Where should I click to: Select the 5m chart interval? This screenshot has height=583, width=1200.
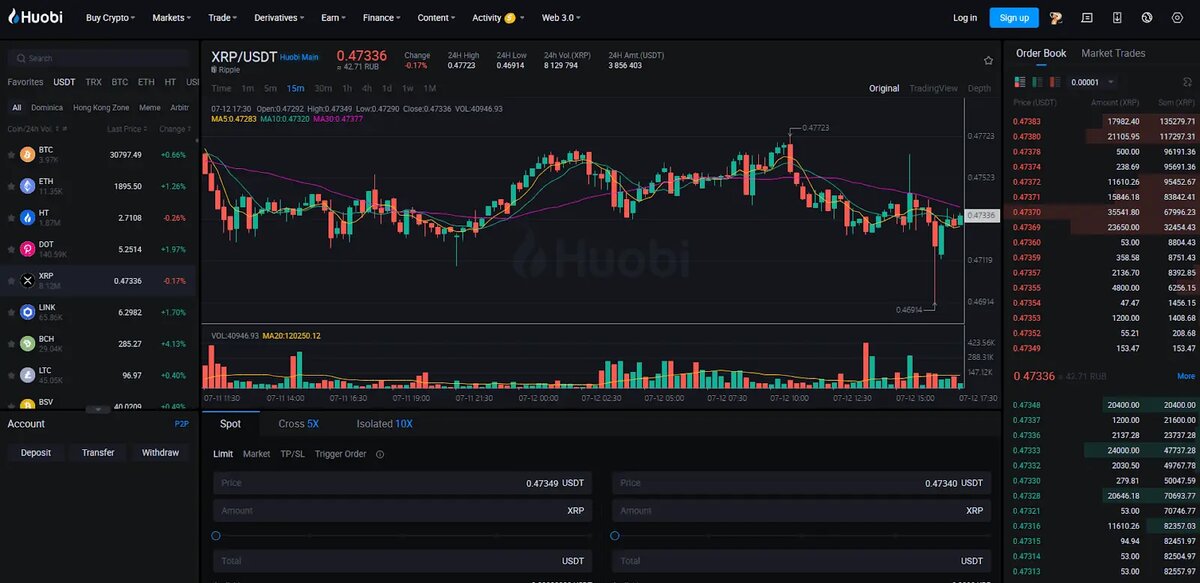[x=270, y=88]
